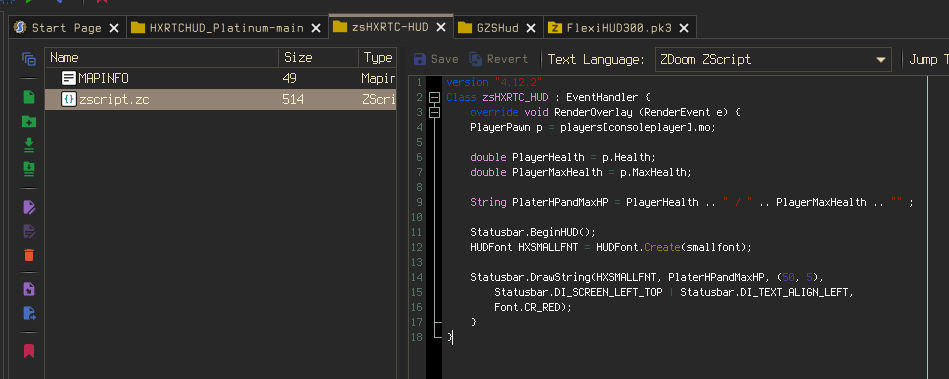Viewport: 949px width, 379px height.
Task: Import directory using green archive-arrow icon
Action: (28, 168)
